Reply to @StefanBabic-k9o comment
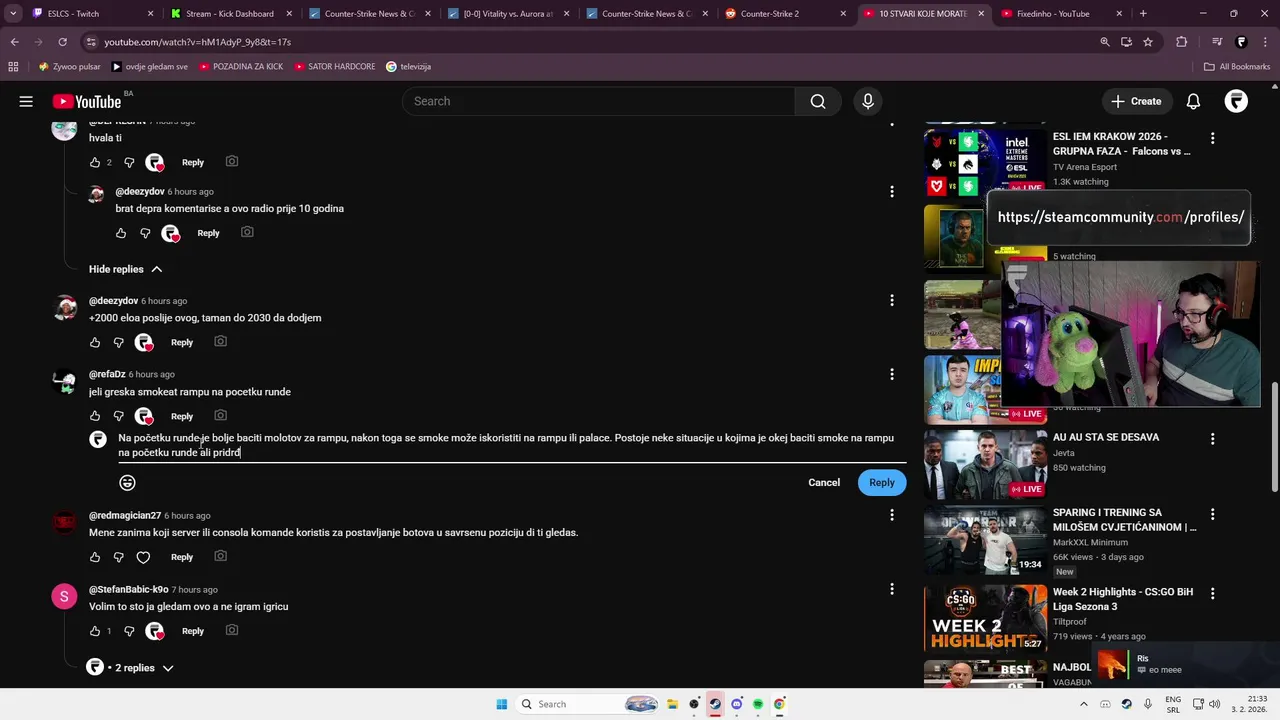This screenshot has height=720, width=1280. [193, 631]
